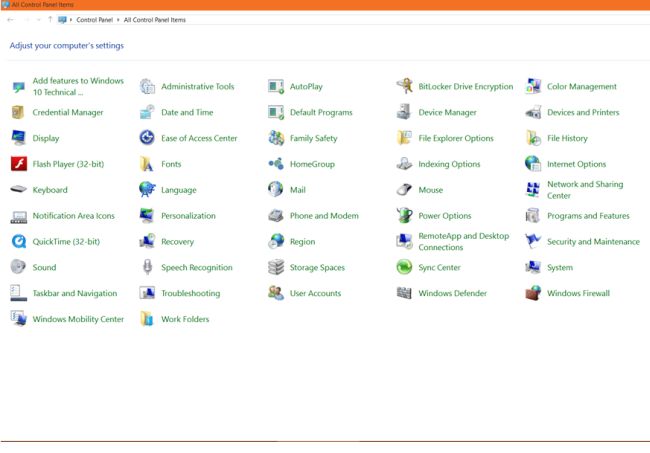The width and height of the screenshot is (650, 453).
Task: Click the Family Safety icon
Action: [276, 138]
